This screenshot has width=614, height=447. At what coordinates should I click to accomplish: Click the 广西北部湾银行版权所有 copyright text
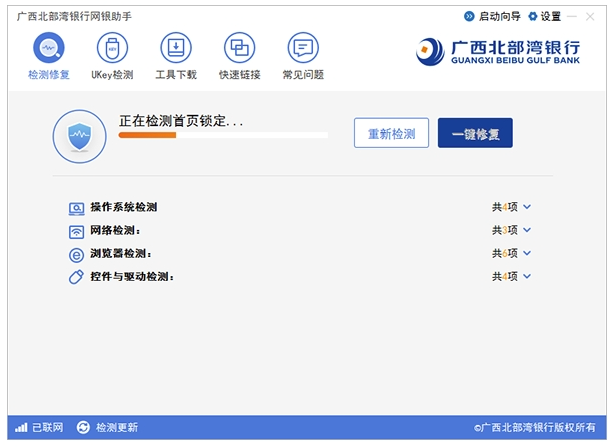[535, 427]
